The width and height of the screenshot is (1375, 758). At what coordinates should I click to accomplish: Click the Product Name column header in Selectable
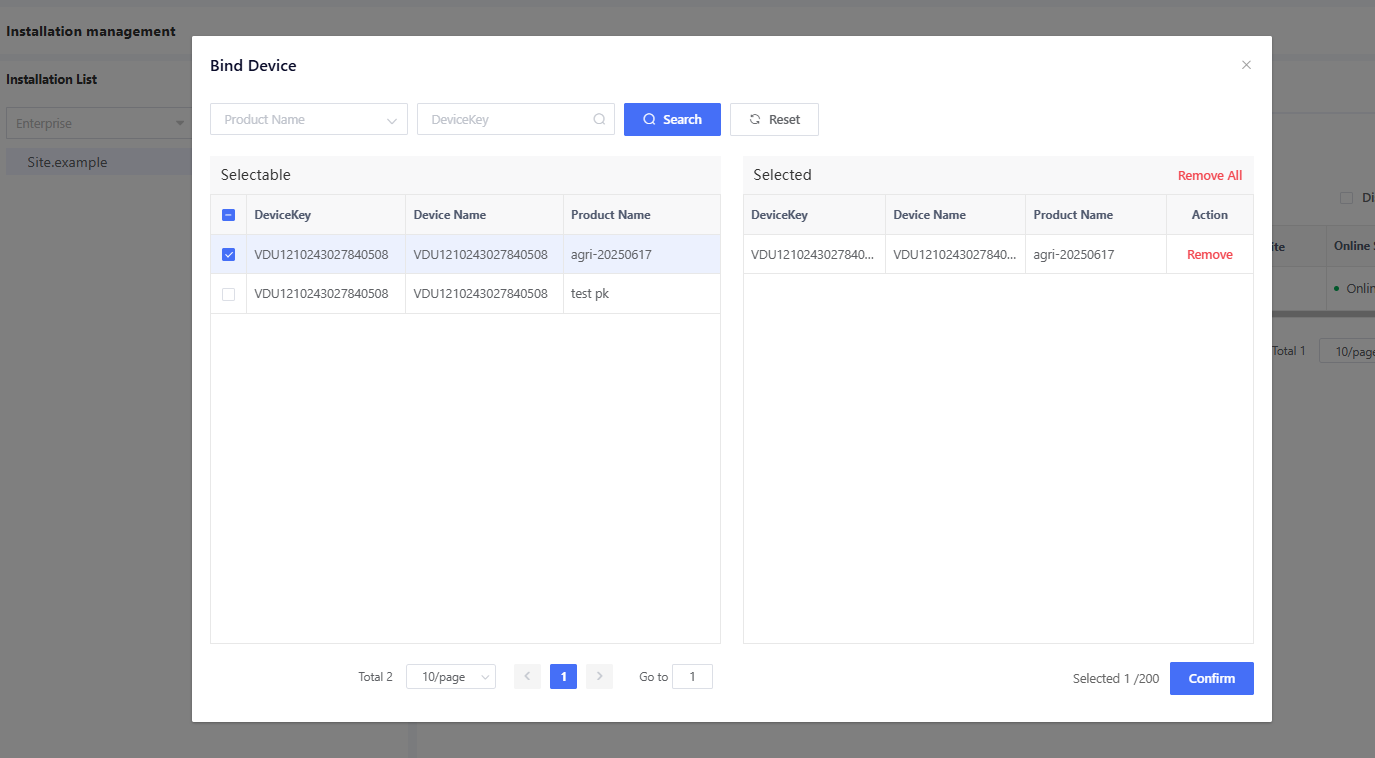(x=610, y=215)
